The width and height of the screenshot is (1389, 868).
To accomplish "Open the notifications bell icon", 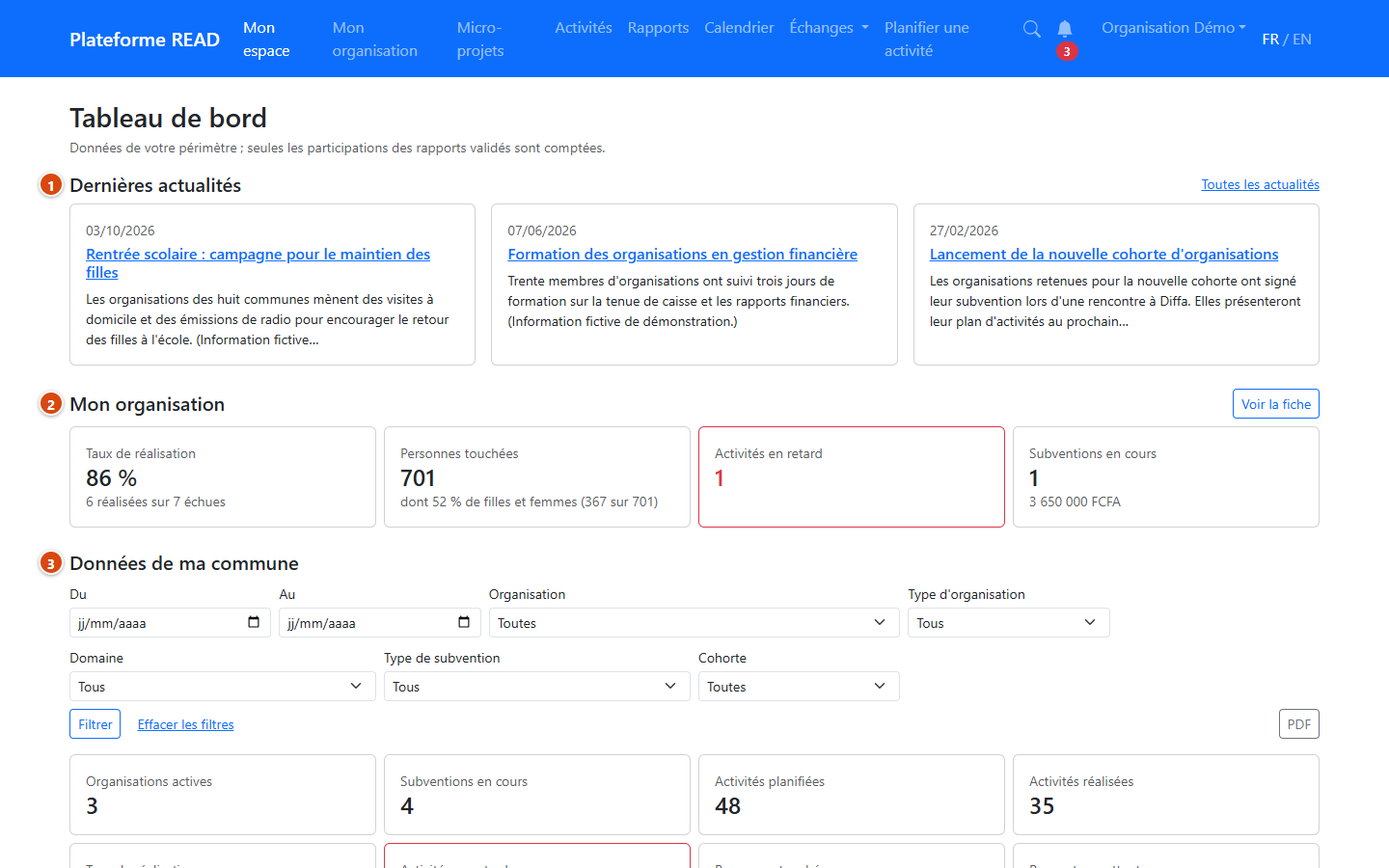I will coord(1065,29).
